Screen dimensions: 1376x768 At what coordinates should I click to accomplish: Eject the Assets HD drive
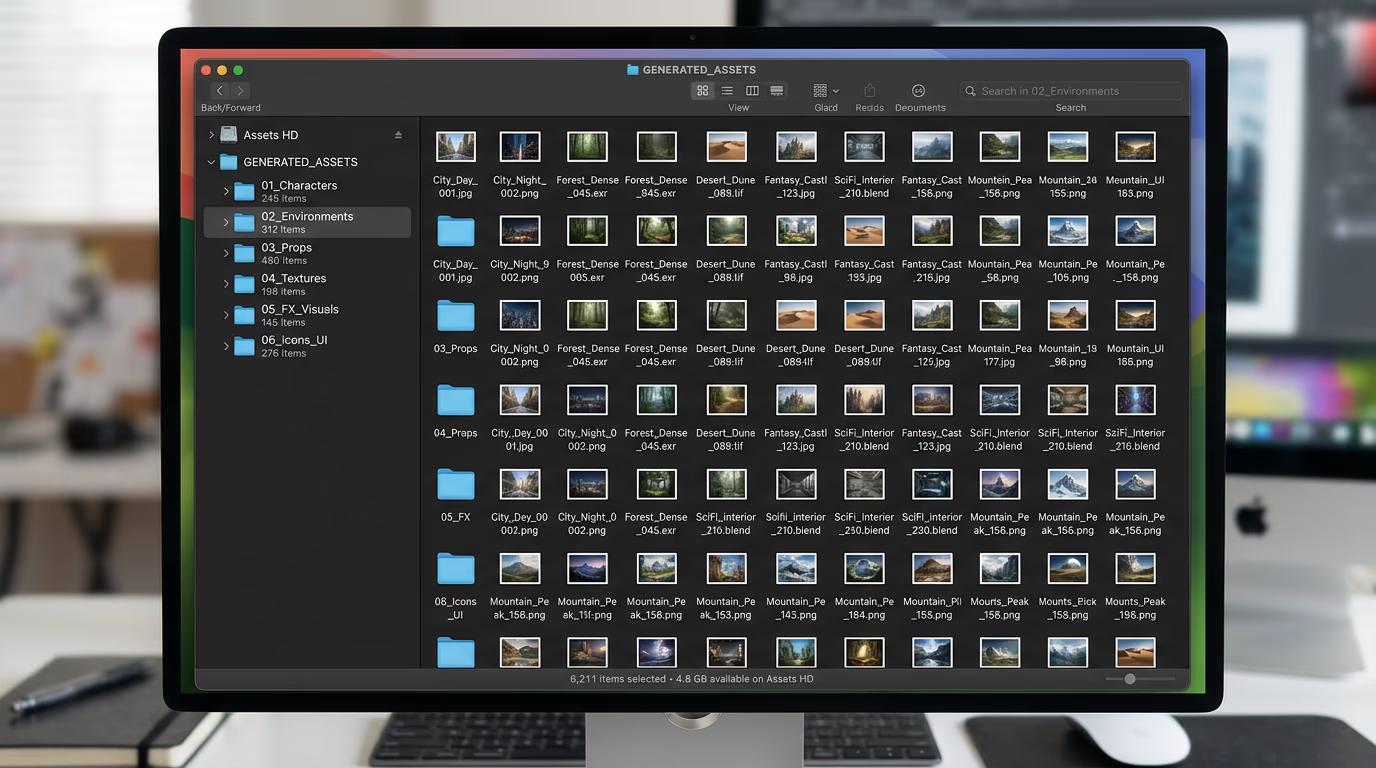pos(398,135)
